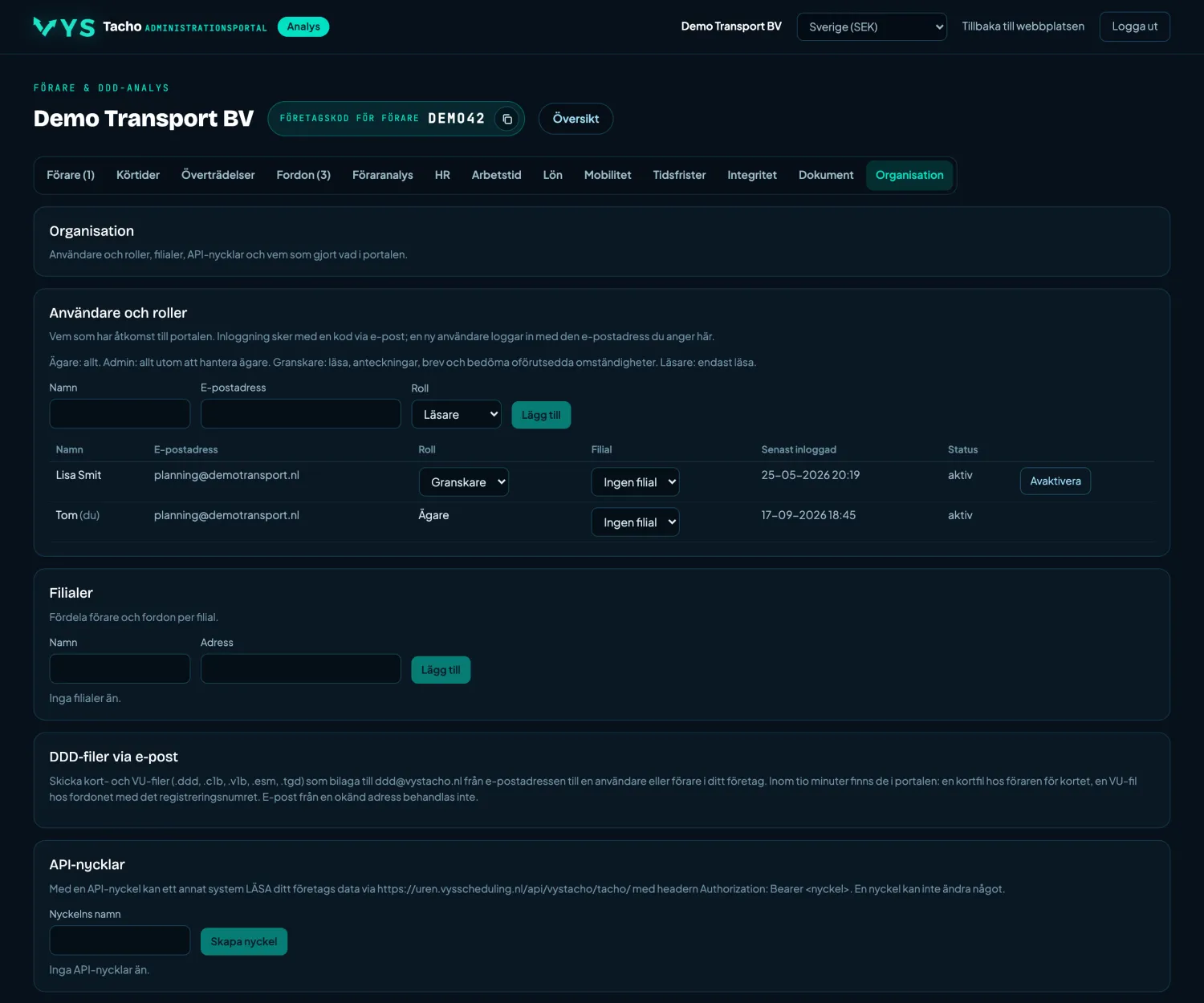Switch to the Integritet tab
The width and height of the screenshot is (1204, 1003).
click(752, 175)
